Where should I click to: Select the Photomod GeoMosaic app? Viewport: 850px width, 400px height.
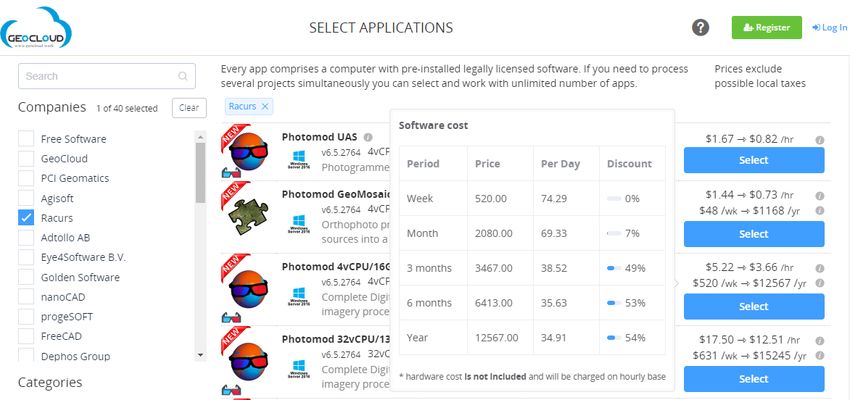coord(754,234)
